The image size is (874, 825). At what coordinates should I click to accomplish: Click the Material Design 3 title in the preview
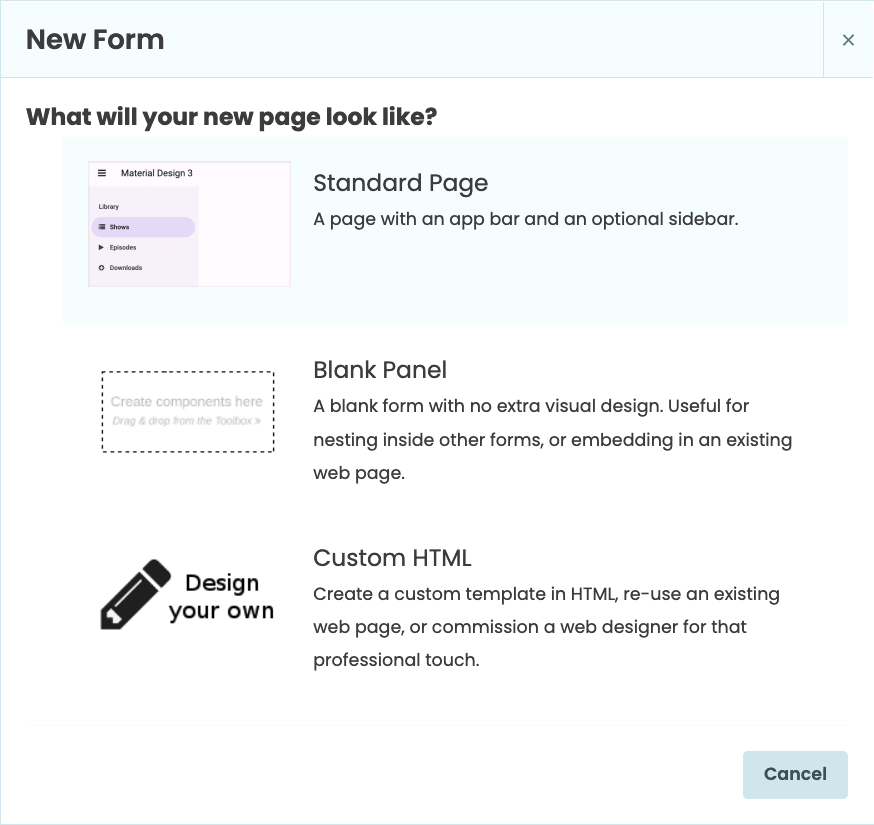point(156,173)
